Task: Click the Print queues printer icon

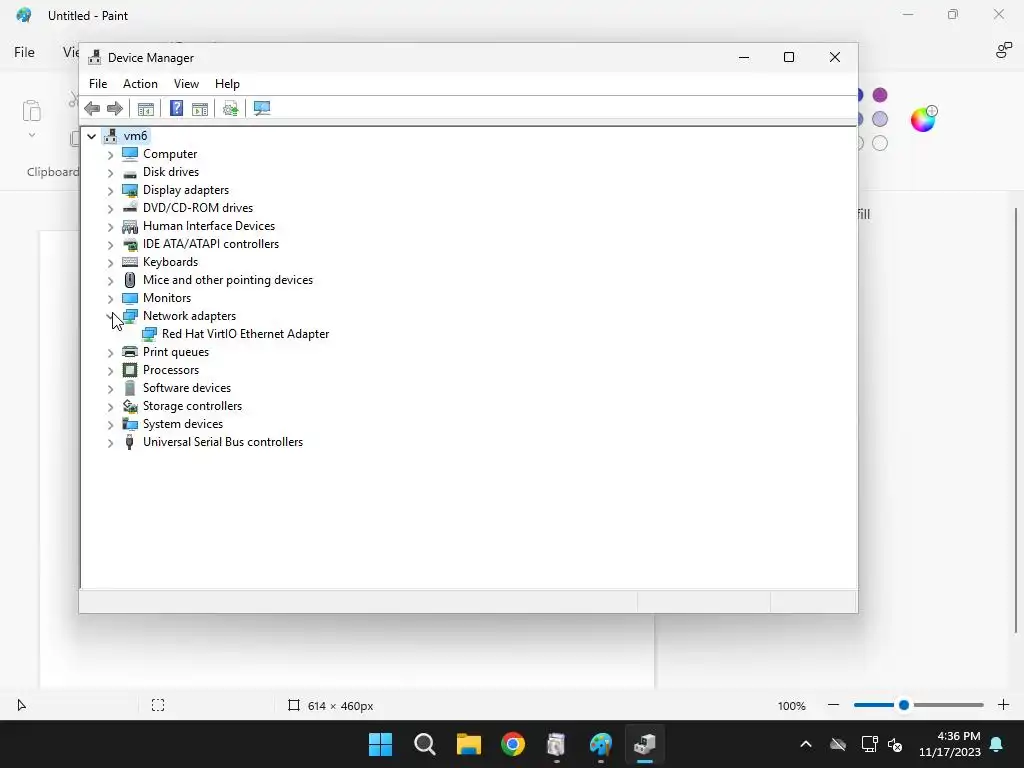Action: (130, 352)
